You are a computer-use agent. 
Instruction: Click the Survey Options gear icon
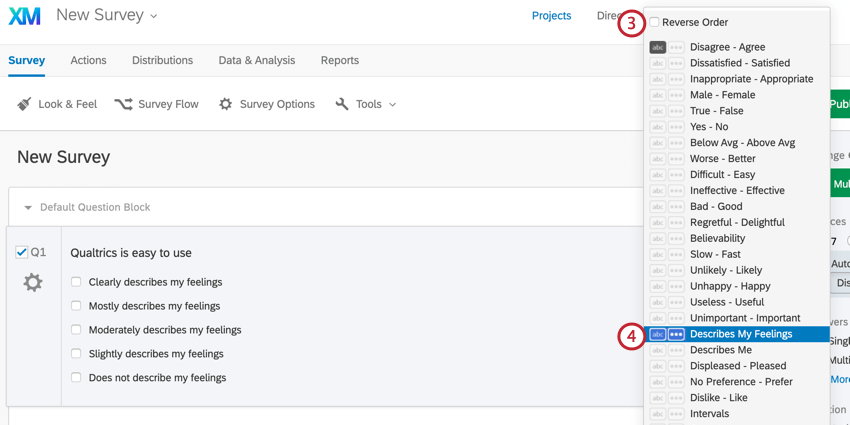226,104
